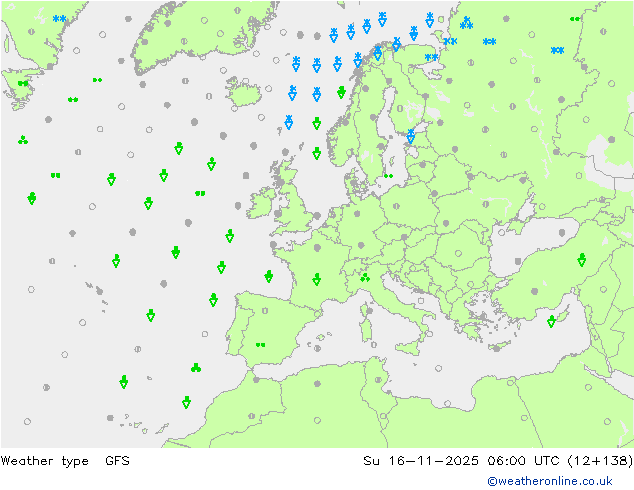
Task: Click the green shower symbol nearest the Canary Islands
Action: [x=186, y=402]
